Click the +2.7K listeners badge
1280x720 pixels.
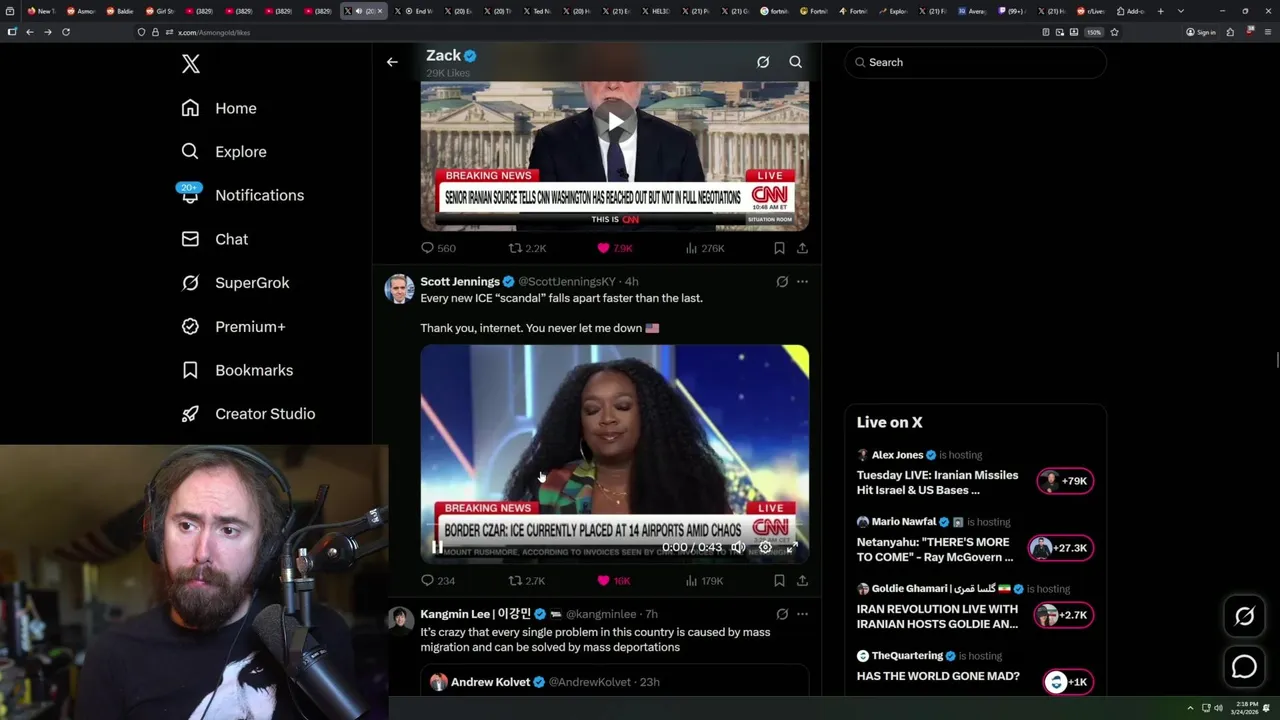click(1064, 615)
